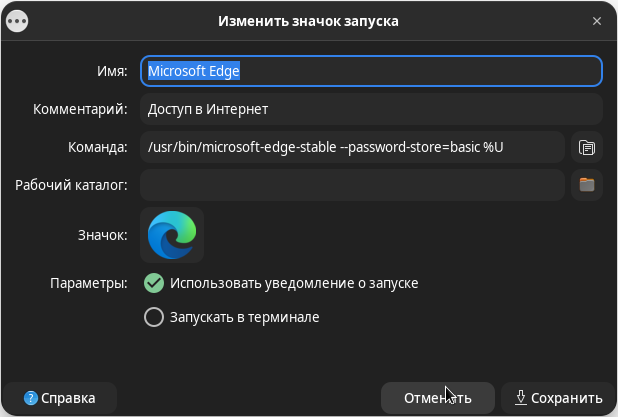Change the Microsoft Edge launcher icon
618x417 pixels.
[x=172, y=235]
